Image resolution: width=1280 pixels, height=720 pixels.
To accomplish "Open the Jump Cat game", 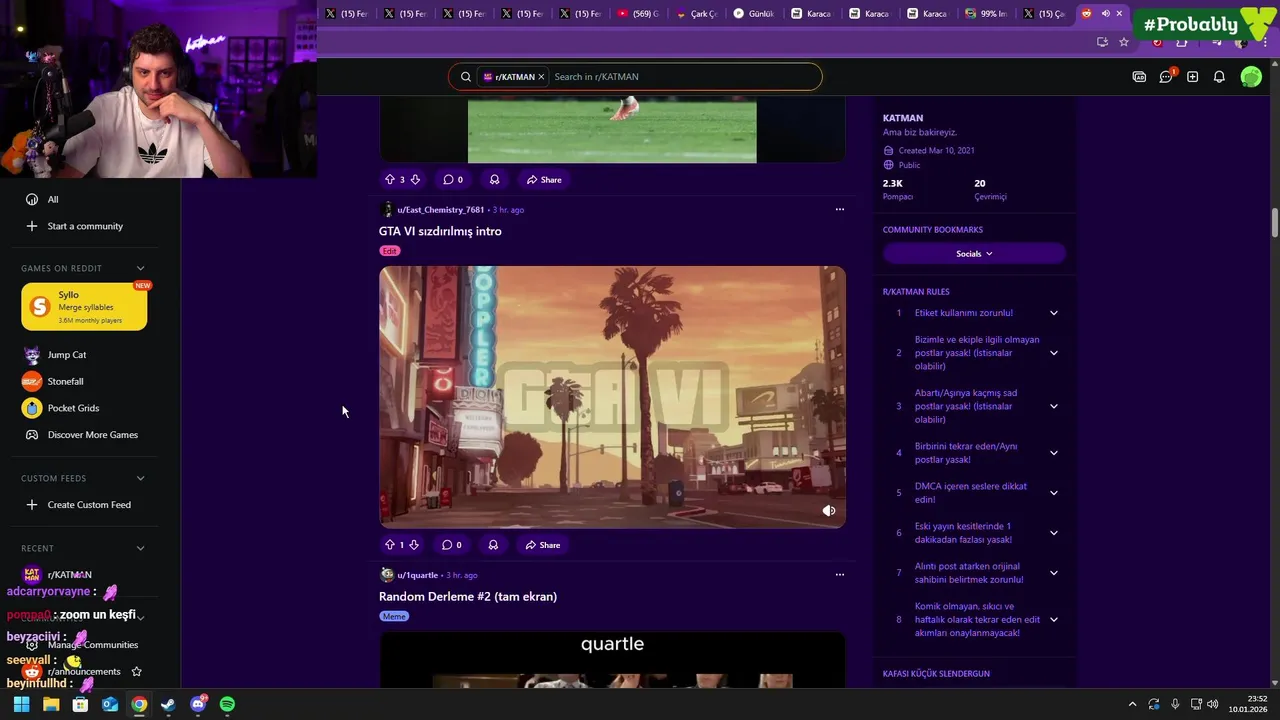I will [66, 355].
